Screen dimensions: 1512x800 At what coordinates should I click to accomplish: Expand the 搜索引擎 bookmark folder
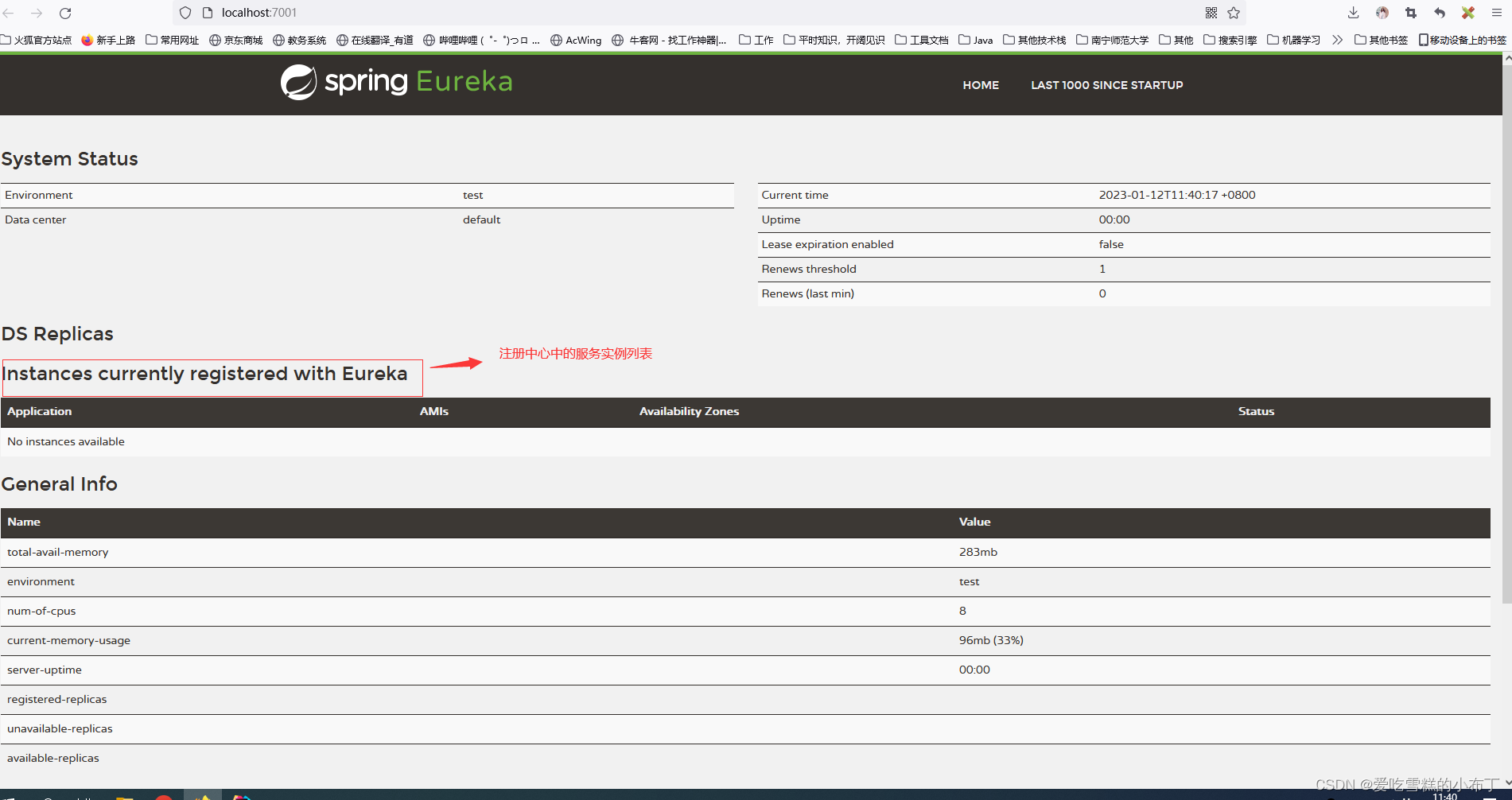click(1230, 40)
